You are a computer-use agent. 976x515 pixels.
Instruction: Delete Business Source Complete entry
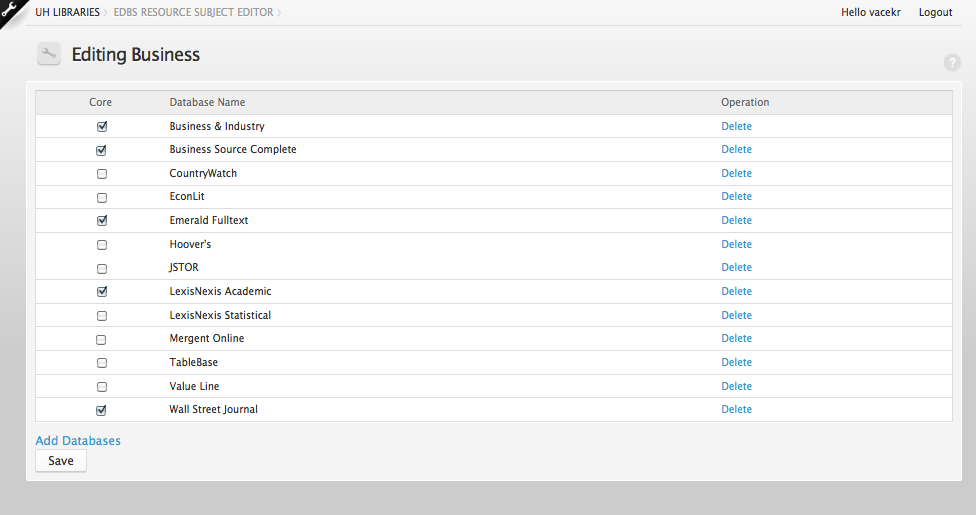[x=736, y=149]
